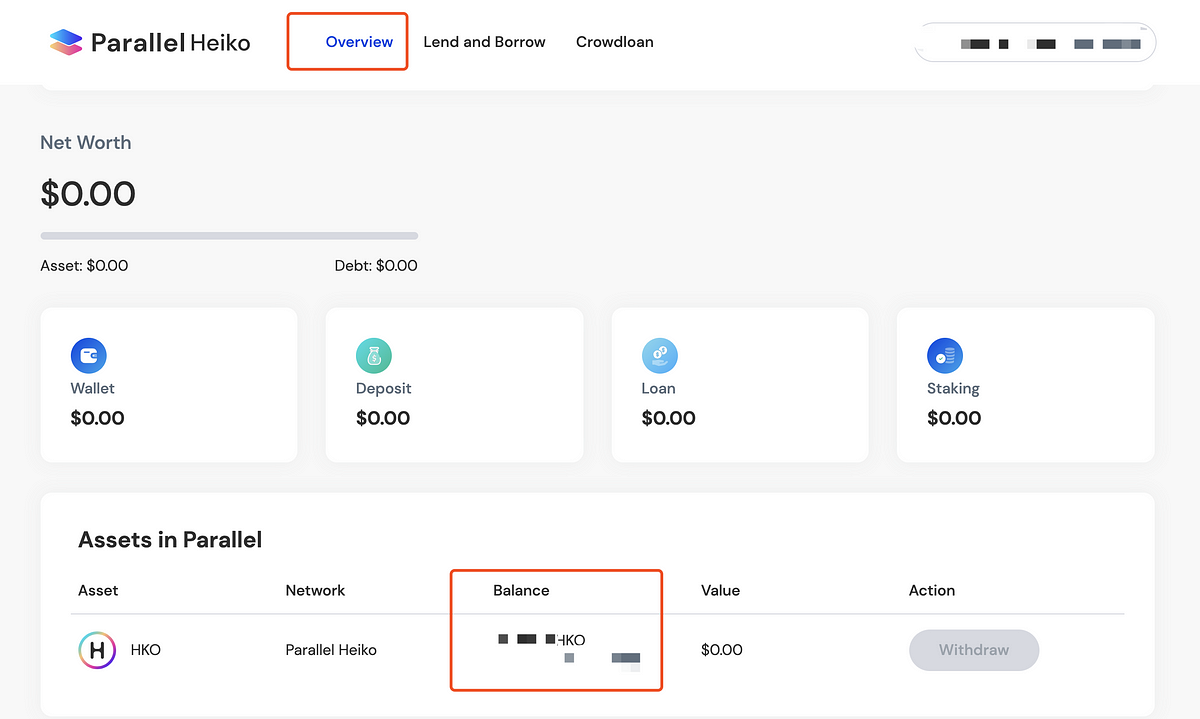This screenshot has height=719, width=1200.
Task: Open the wallet account pill button
Action: click(x=1035, y=43)
